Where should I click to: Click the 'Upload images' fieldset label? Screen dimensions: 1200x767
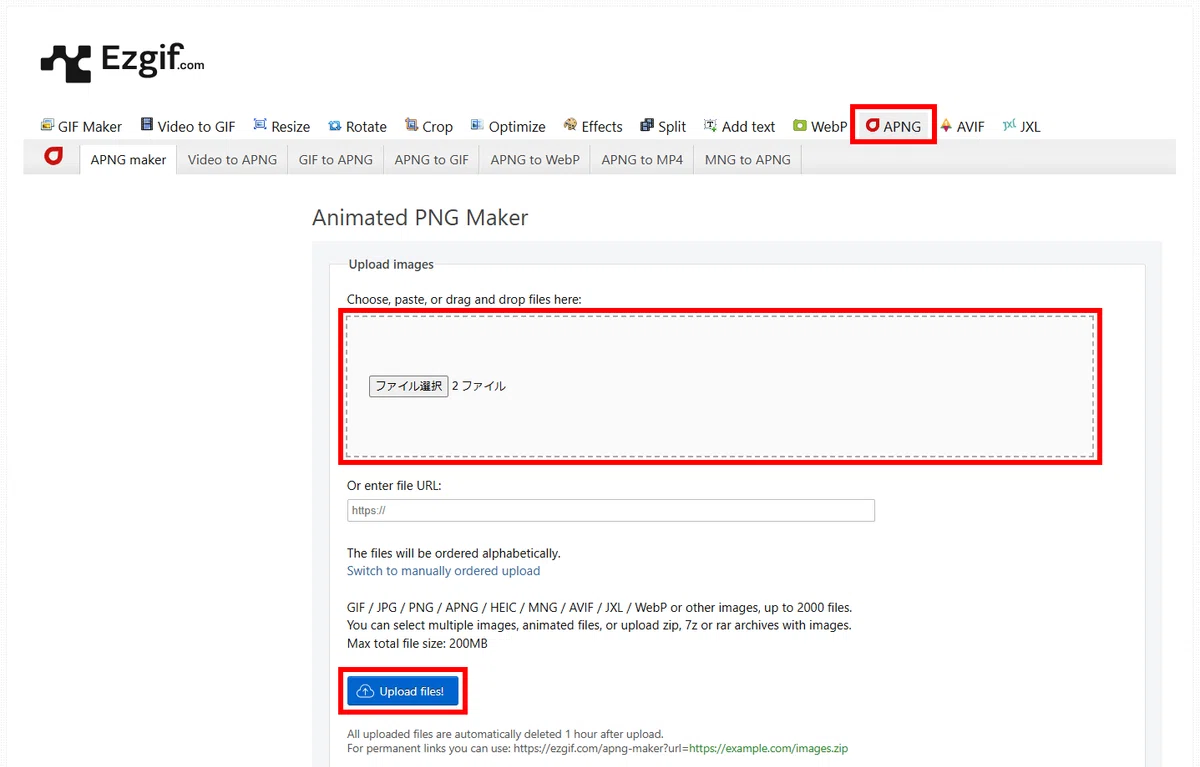point(391,265)
